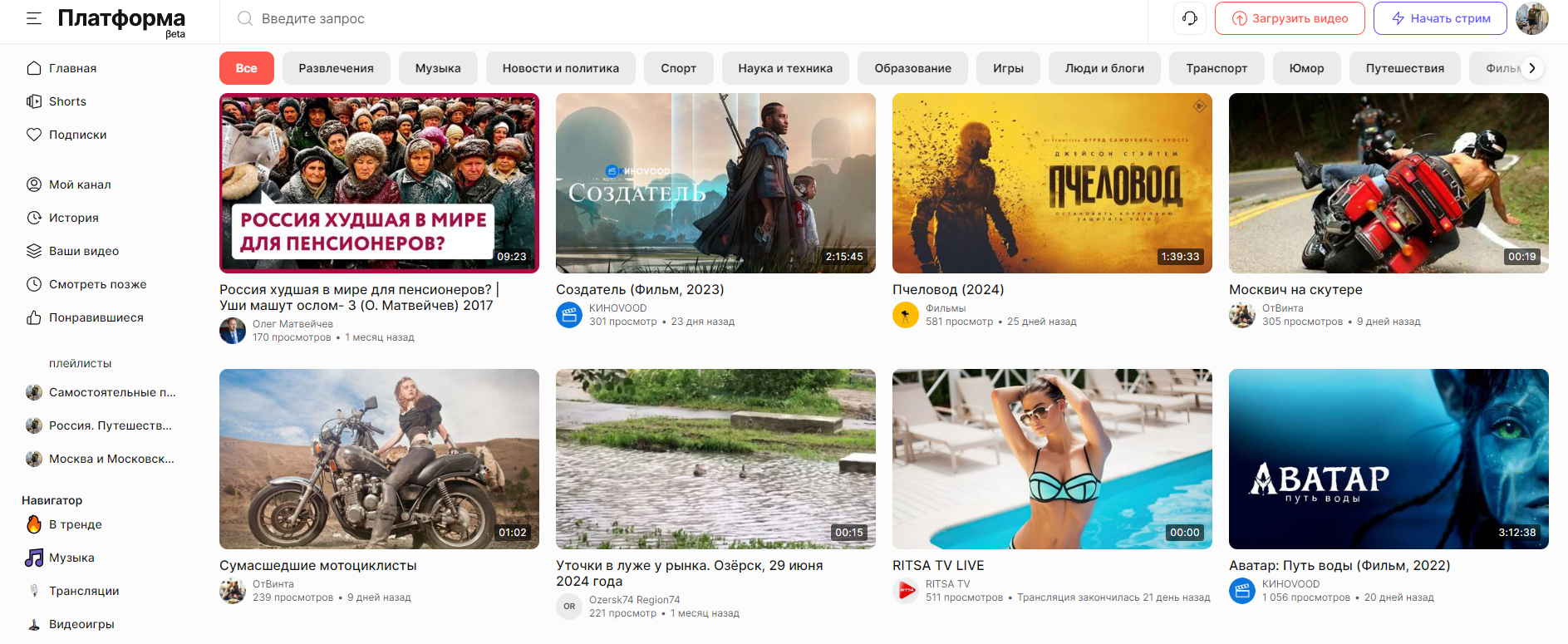The image size is (1568, 644).
Task: Filter by Люди и блоги
Action: point(1105,68)
